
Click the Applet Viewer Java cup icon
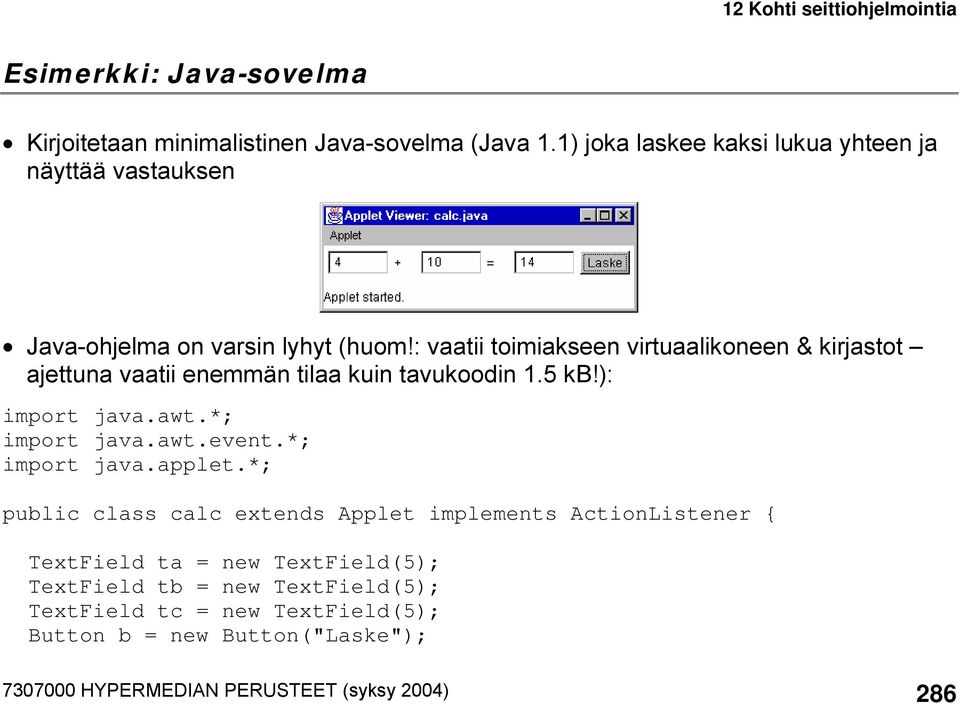pos(334,215)
